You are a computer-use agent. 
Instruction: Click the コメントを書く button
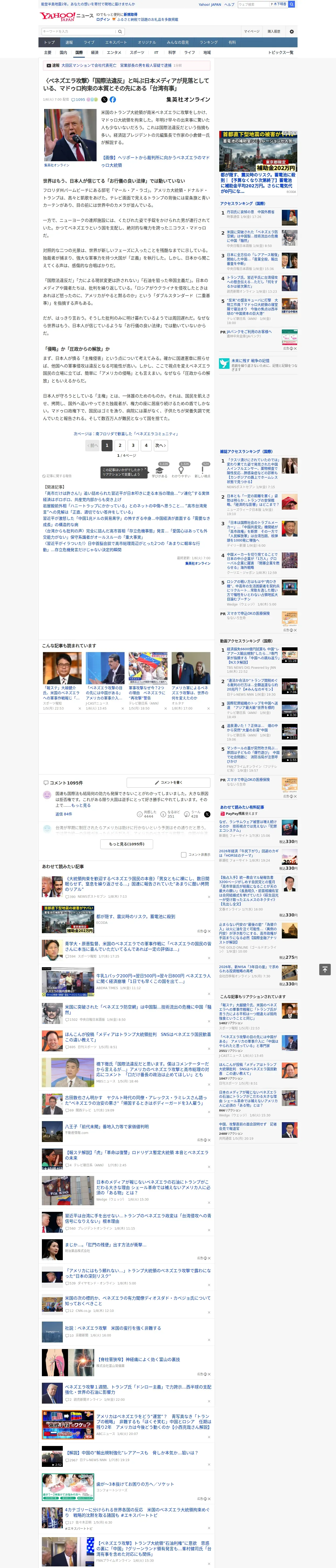click(168, 782)
